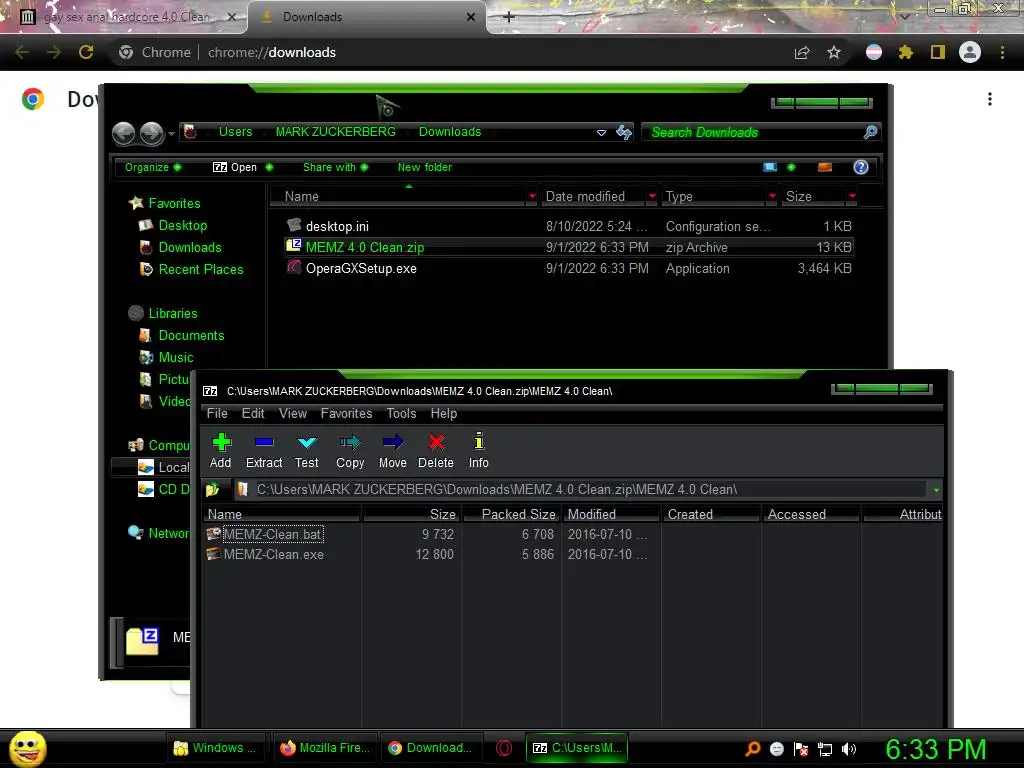Viewport: 1024px width, 768px height.
Task: Click the taskbar volume speaker icon
Action: coord(849,749)
